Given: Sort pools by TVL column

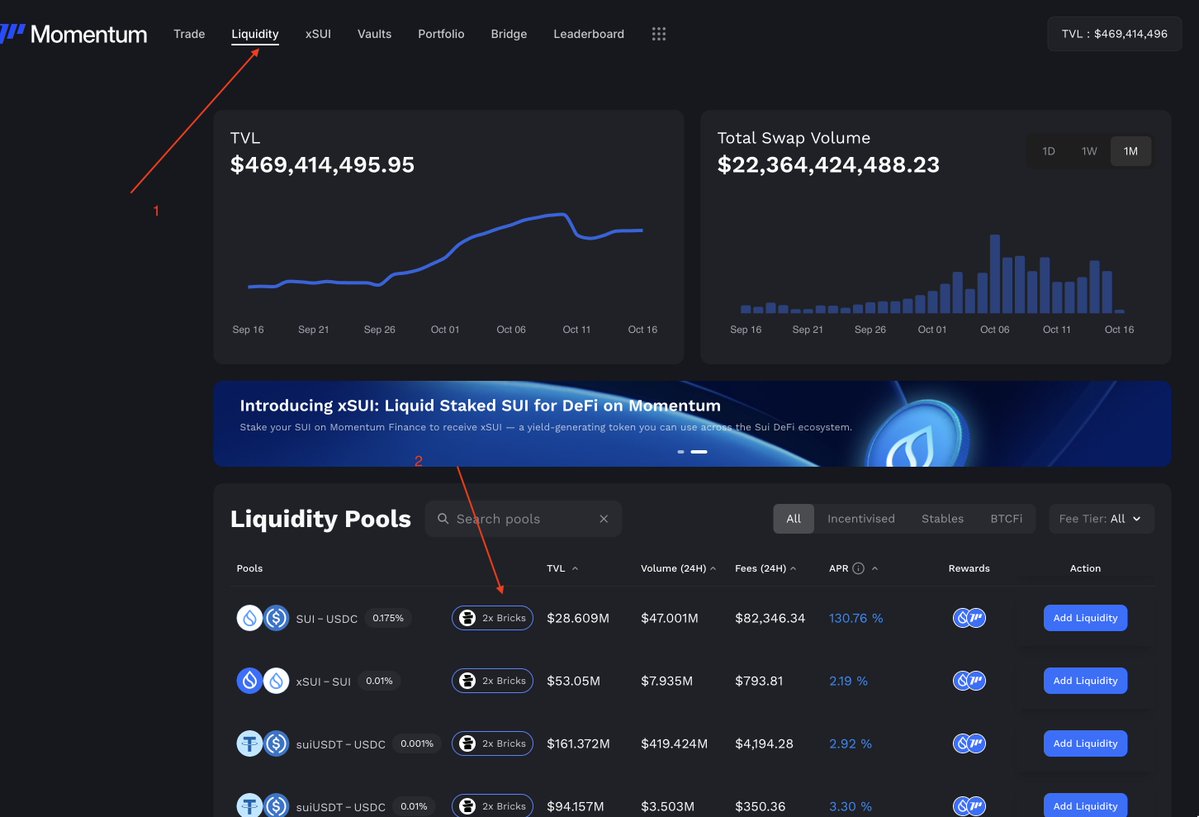Looking at the screenshot, I should 562,568.
